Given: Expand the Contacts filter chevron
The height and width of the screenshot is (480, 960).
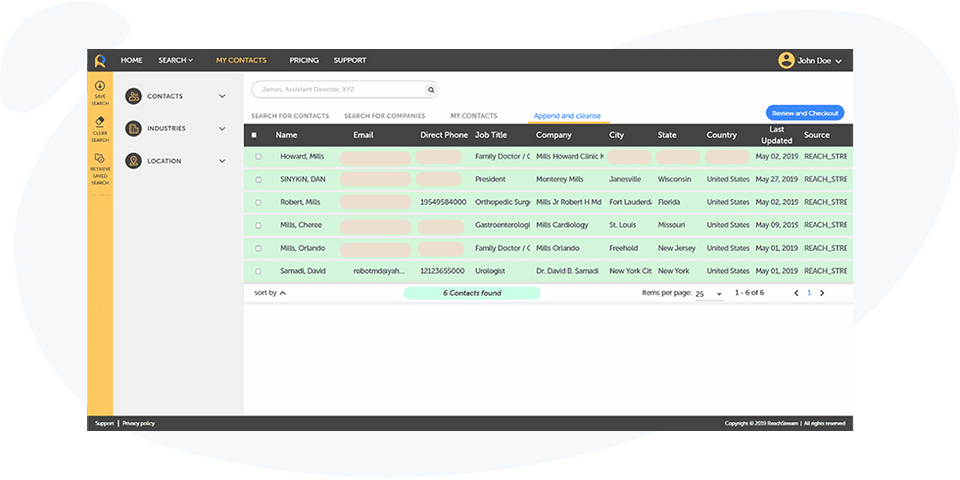Looking at the screenshot, I should point(222,96).
